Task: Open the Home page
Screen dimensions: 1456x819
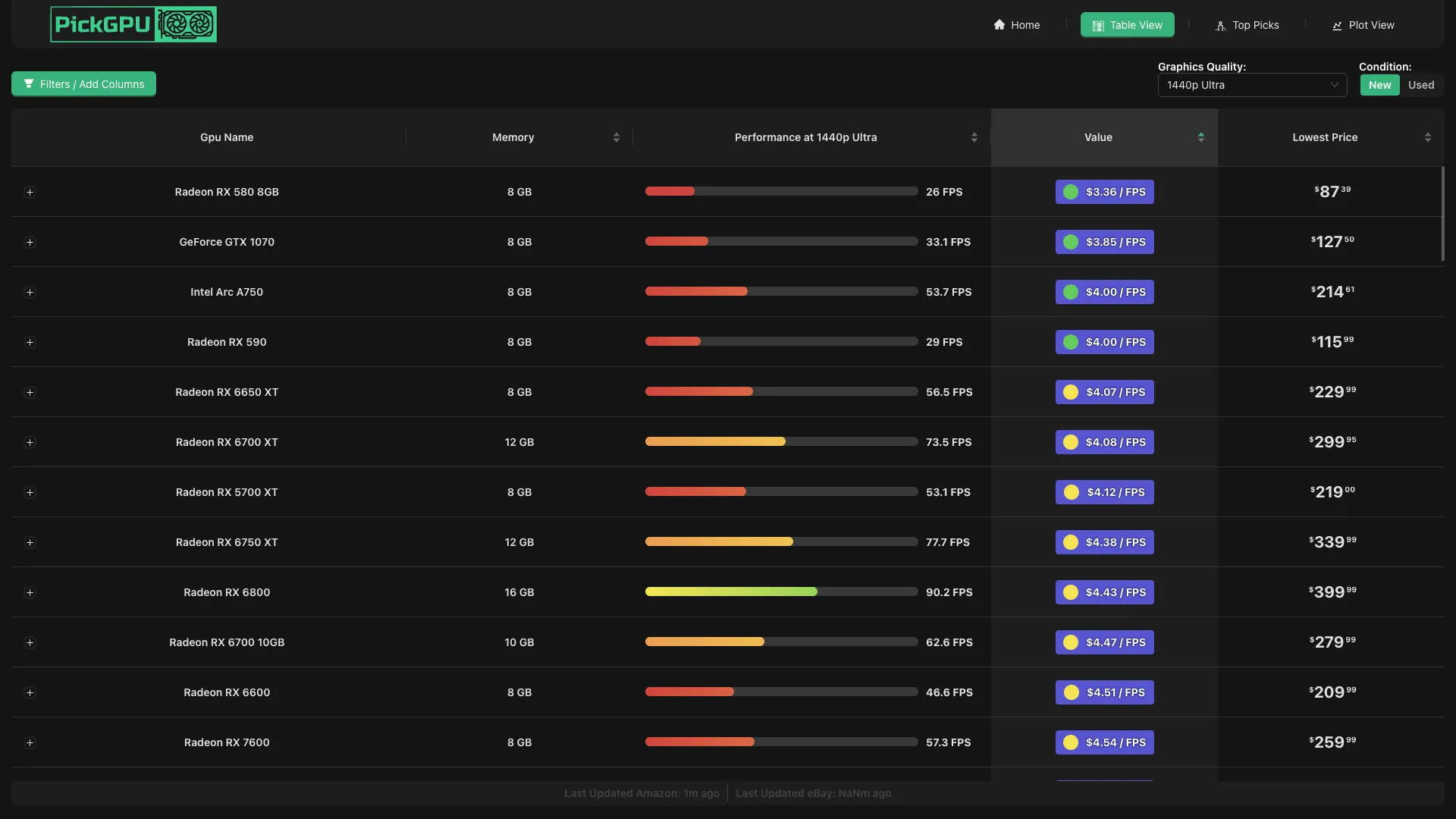Action: (x=1017, y=25)
